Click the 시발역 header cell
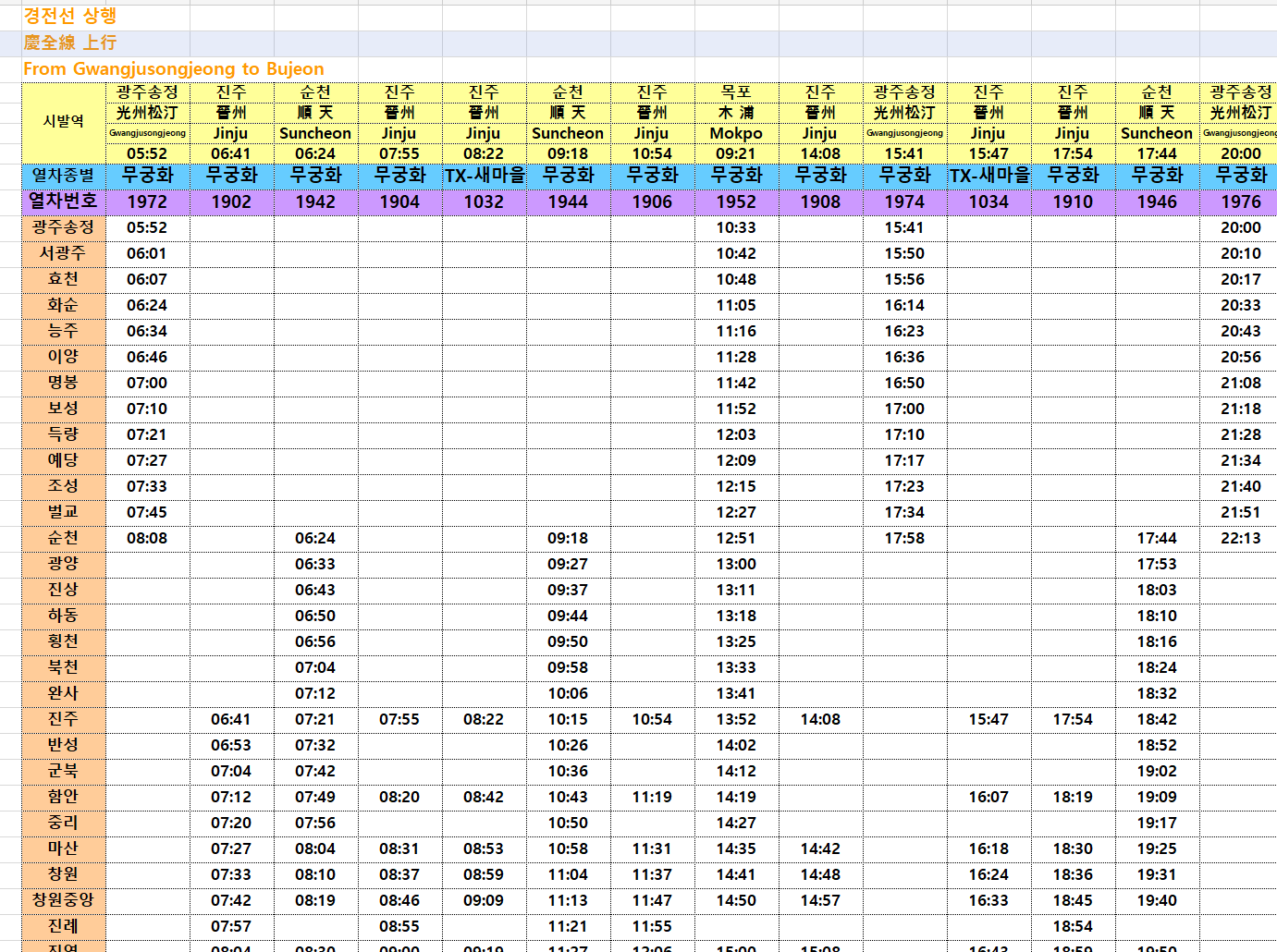 (64, 122)
